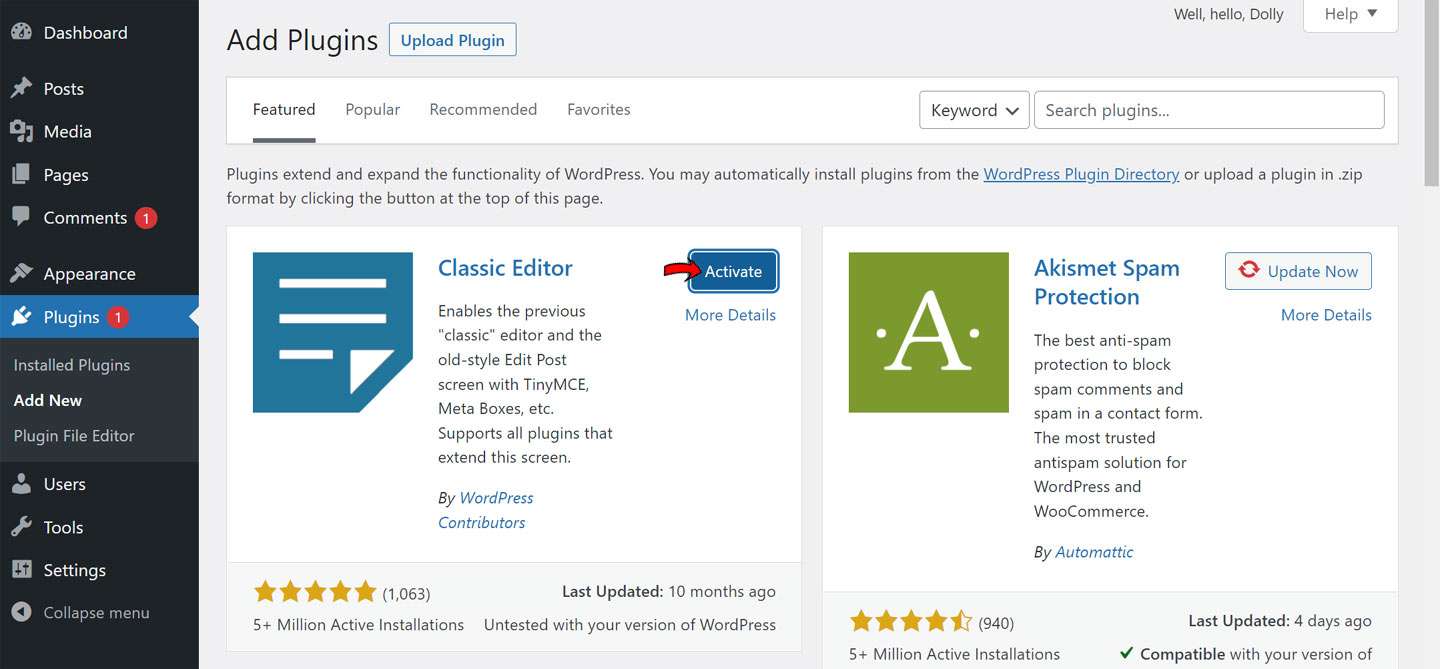The image size is (1440, 669).
Task: Open the Classic Editor plugin thumbnail
Action: pyautogui.click(x=333, y=332)
